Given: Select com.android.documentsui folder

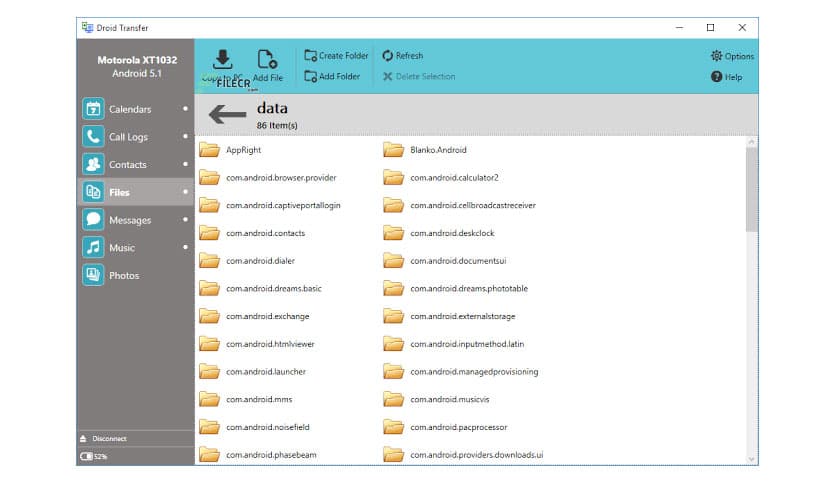Looking at the screenshot, I should (x=445, y=261).
